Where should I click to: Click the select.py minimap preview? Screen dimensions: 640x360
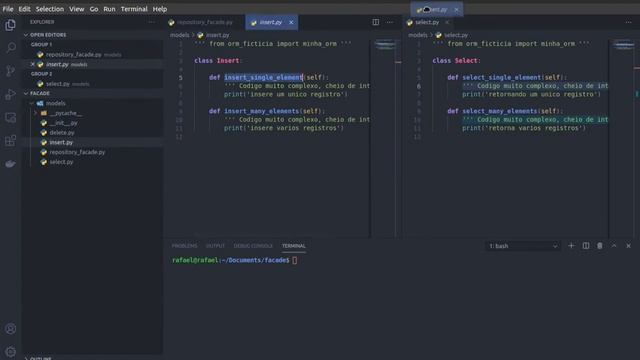pos(623,44)
